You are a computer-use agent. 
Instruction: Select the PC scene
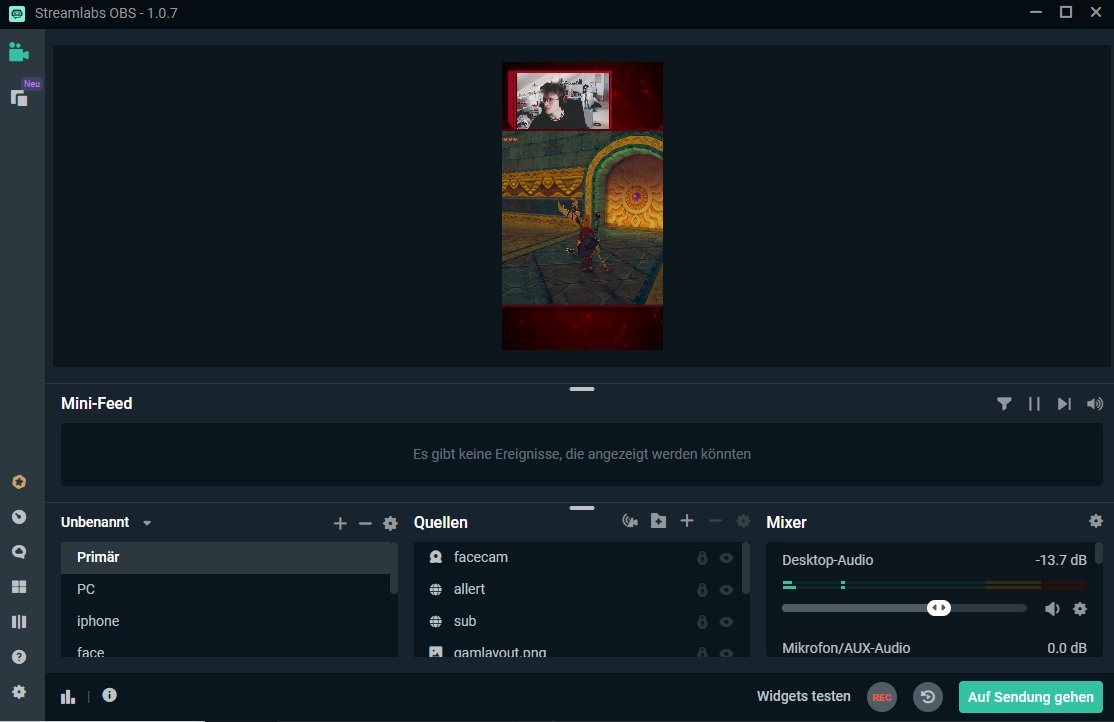(225, 589)
